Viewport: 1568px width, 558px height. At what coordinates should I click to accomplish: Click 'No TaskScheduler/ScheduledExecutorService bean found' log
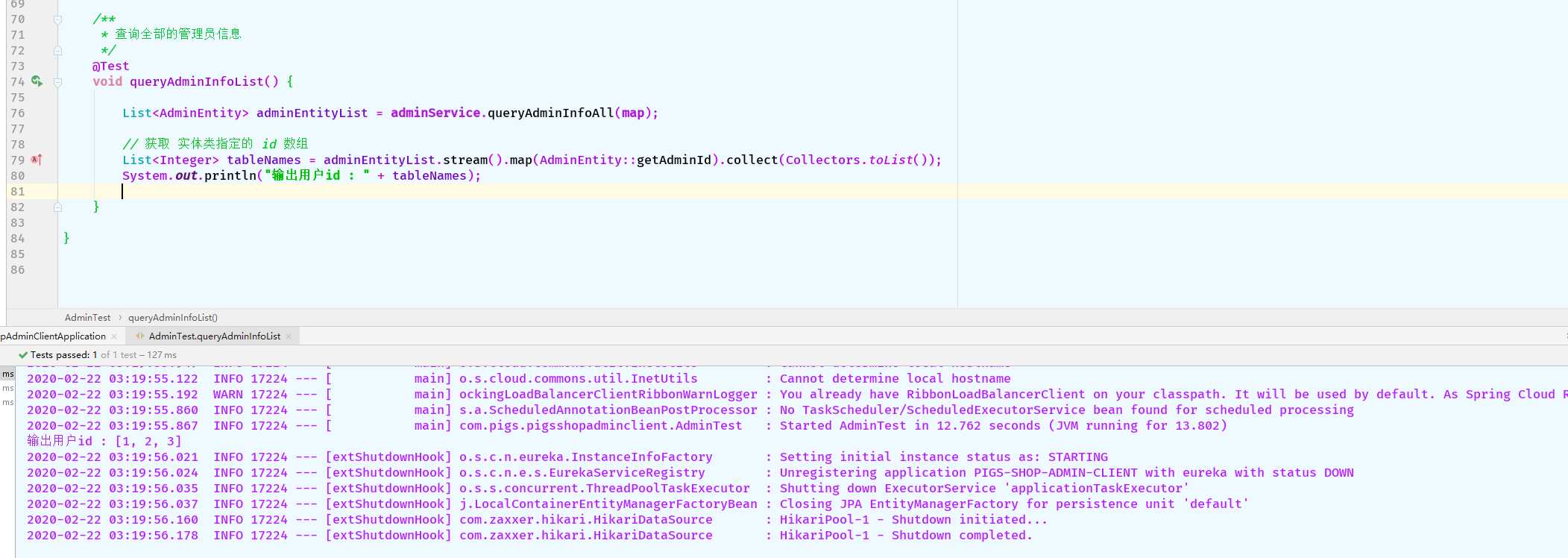tap(1067, 410)
